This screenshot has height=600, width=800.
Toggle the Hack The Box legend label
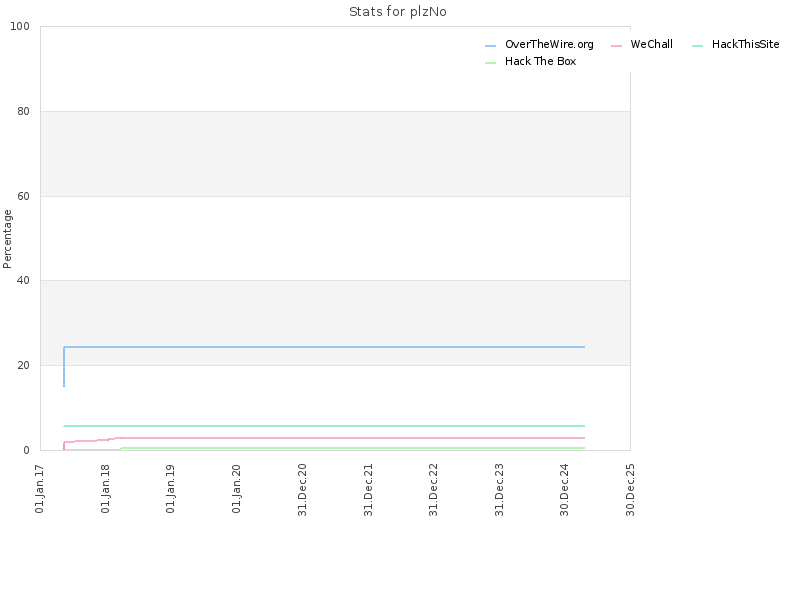click(x=540, y=61)
